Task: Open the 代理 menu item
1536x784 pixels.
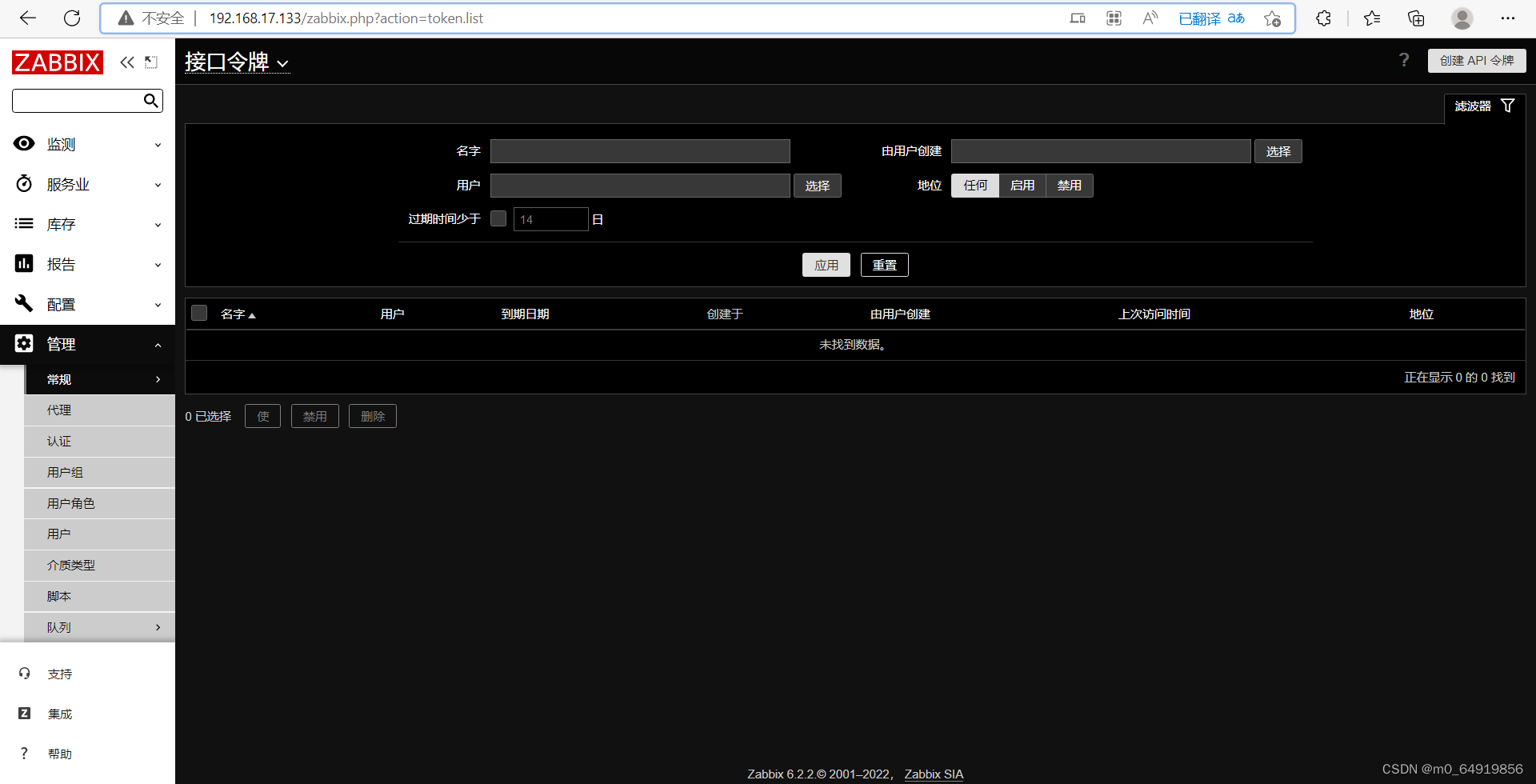Action: click(x=100, y=410)
